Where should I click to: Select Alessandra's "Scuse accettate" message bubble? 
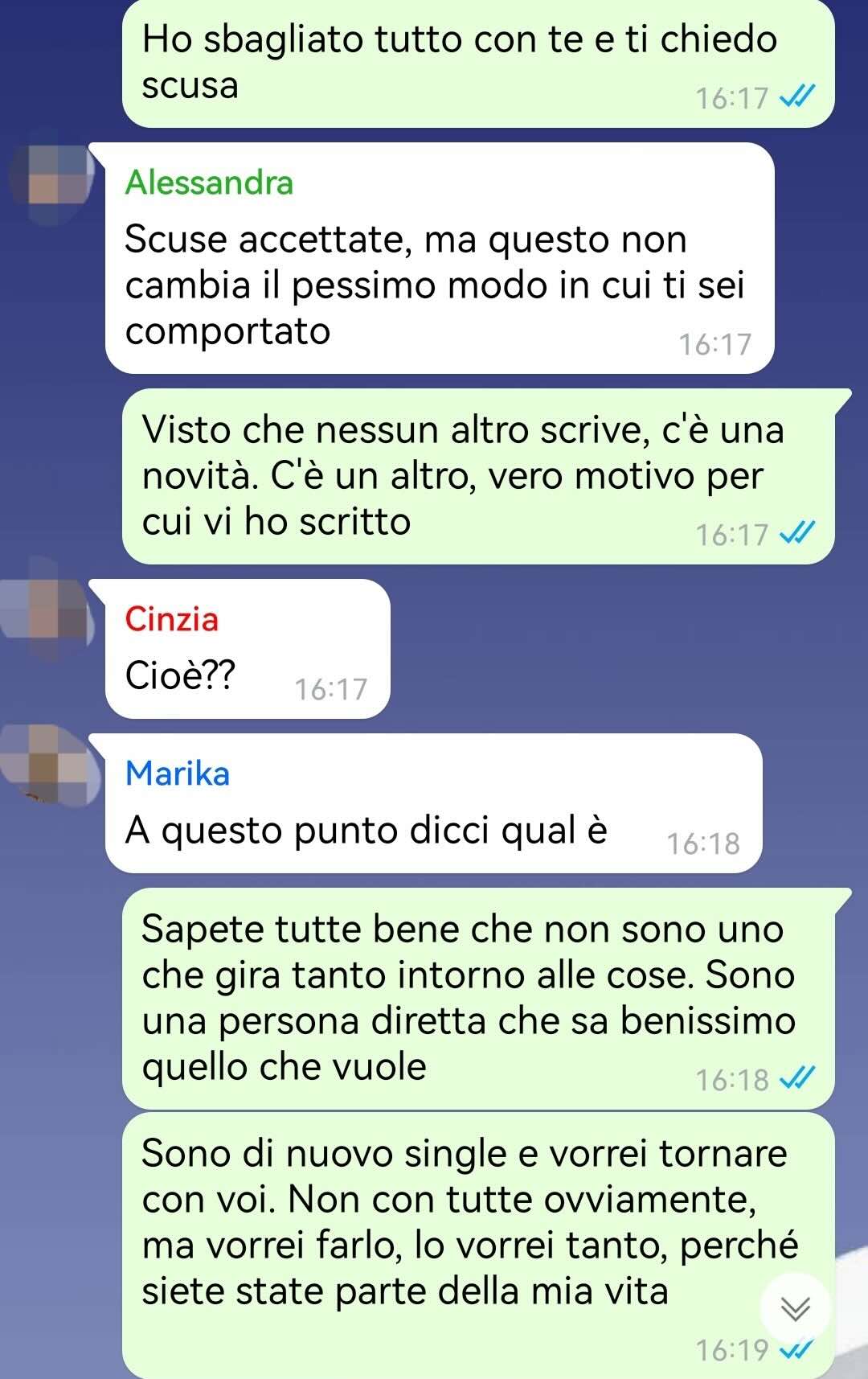440,258
